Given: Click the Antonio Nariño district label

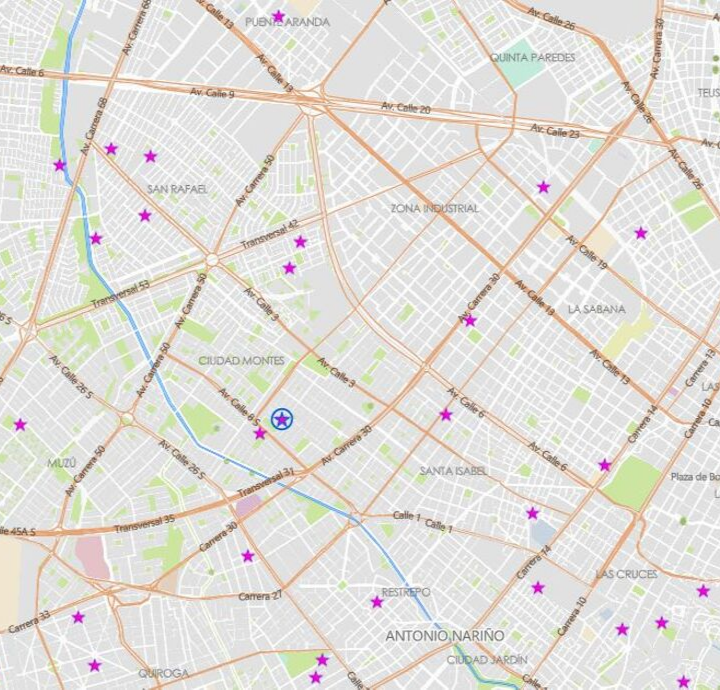Looking at the screenshot, I should pos(445,636).
